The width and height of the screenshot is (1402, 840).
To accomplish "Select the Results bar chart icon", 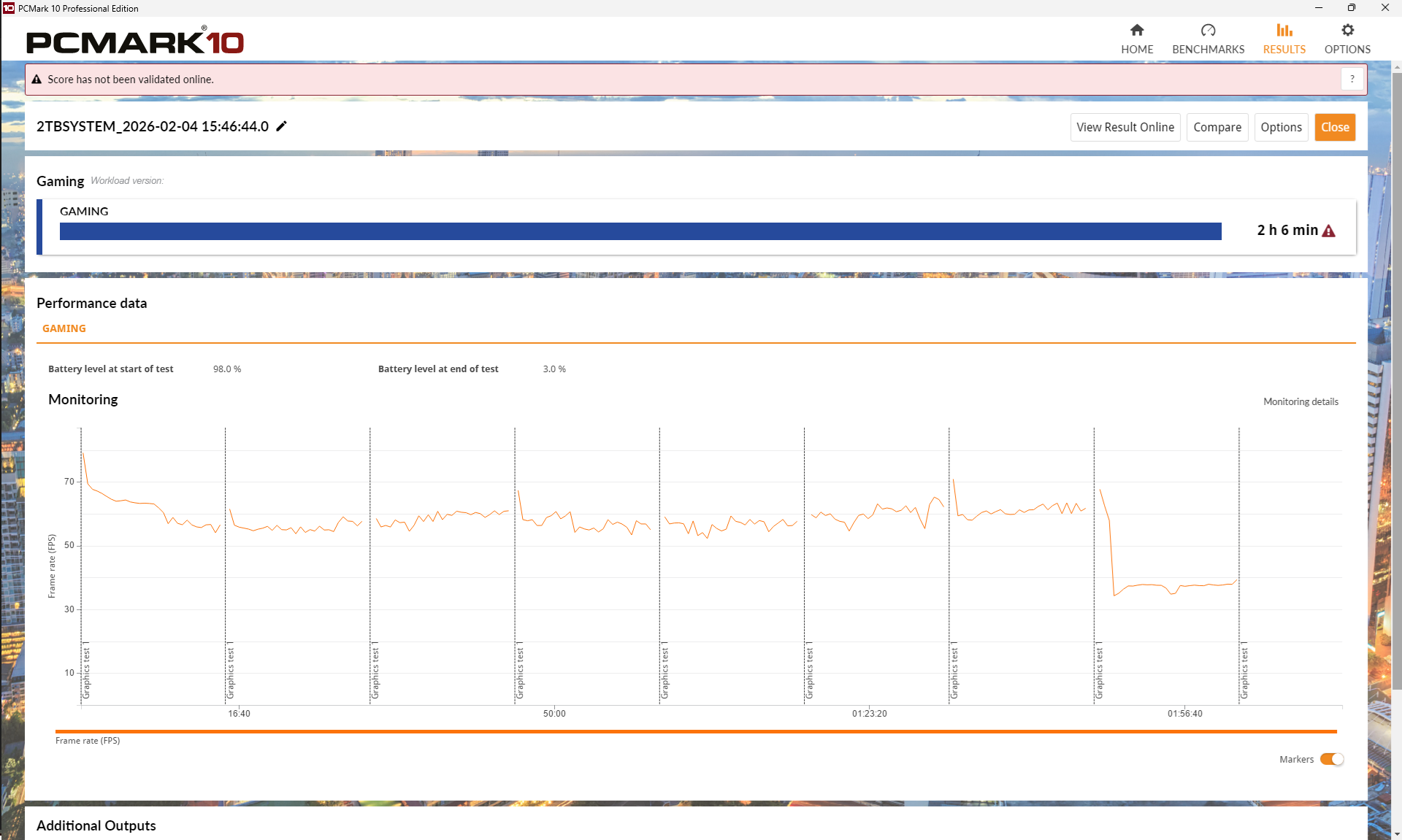I will pos(1284,30).
